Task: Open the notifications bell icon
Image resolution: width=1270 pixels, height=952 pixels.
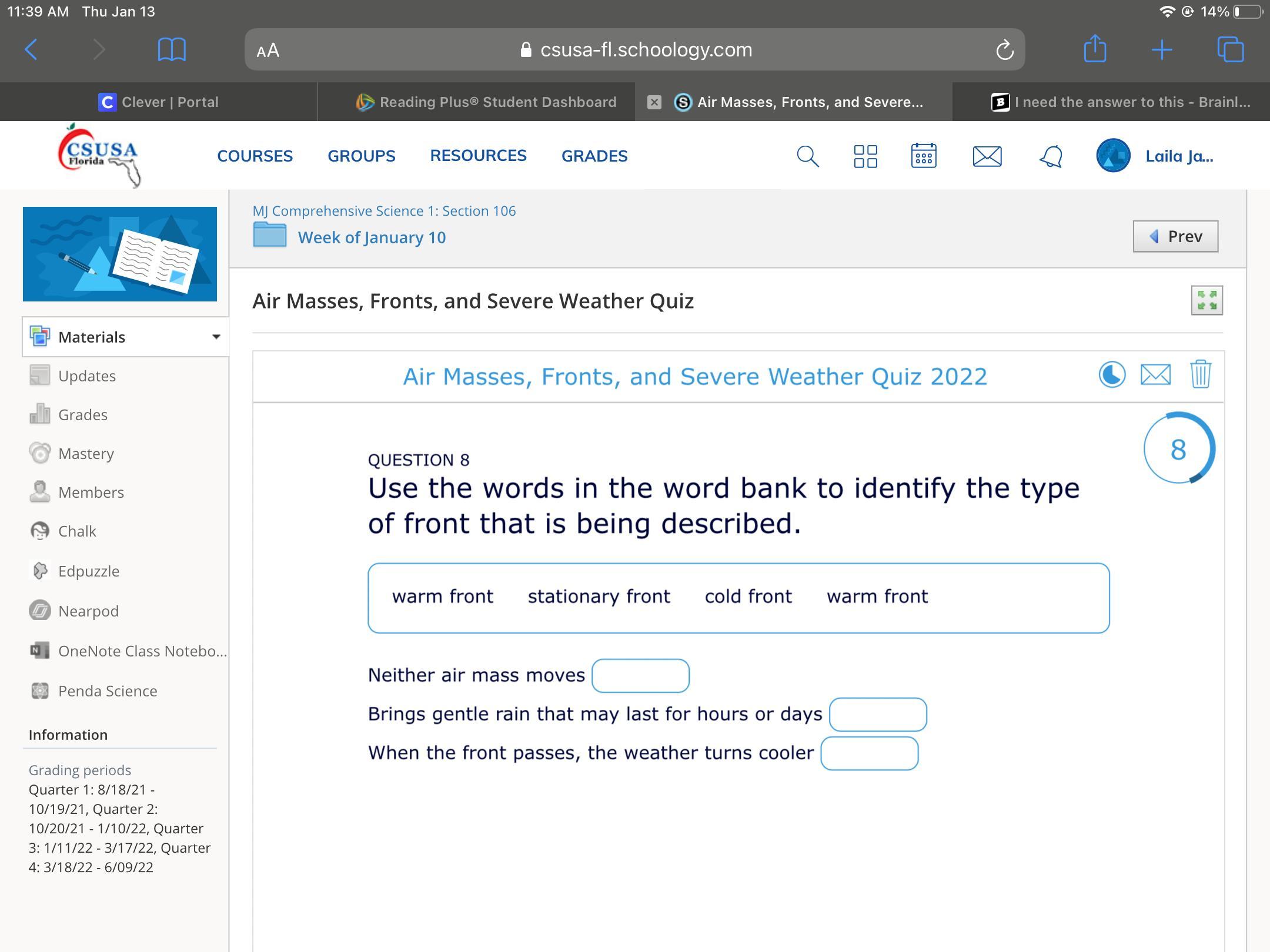Action: tap(1051, 156)
